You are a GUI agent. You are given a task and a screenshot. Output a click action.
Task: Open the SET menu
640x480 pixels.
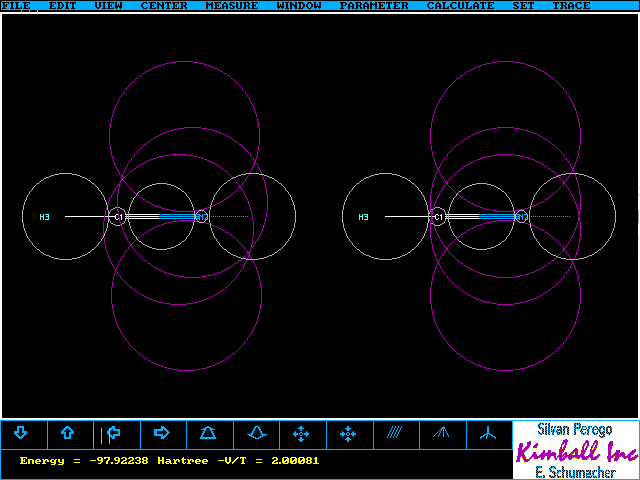[x=523, y=6]
